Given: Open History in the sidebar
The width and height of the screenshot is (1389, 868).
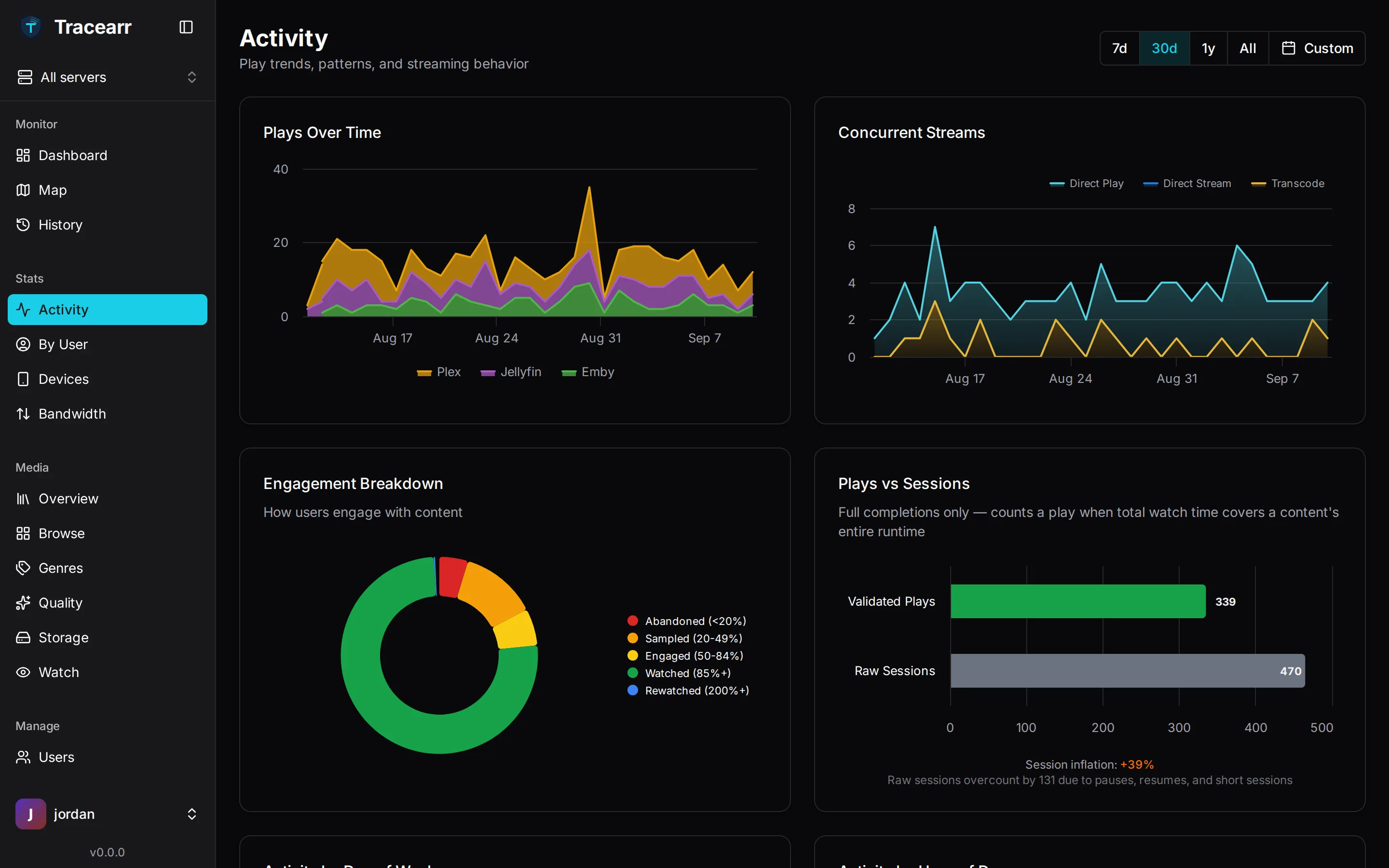Looking at the screenshot, I should click(108, 224).
